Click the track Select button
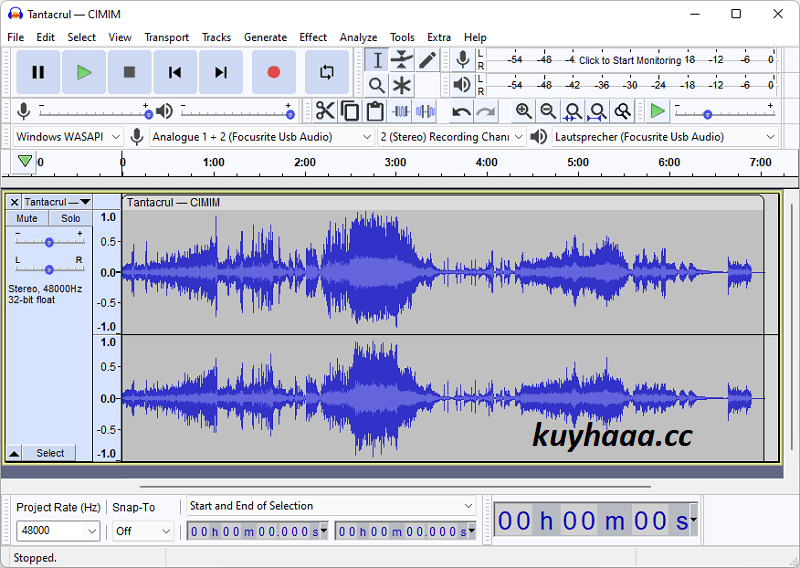Viewport: 800px width, 568px height. point(50,453)
